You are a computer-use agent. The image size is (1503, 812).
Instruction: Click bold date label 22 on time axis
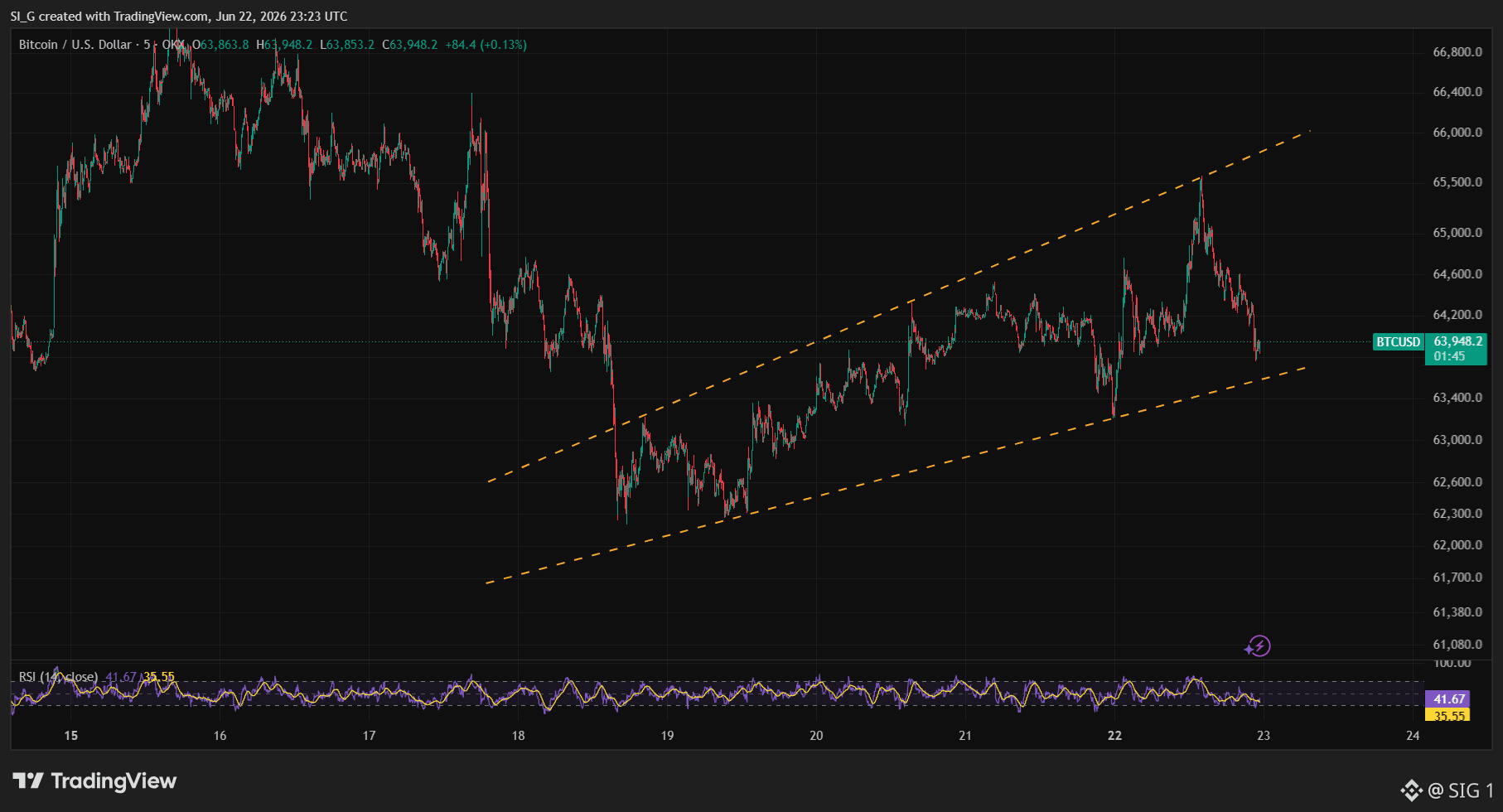1114,736
